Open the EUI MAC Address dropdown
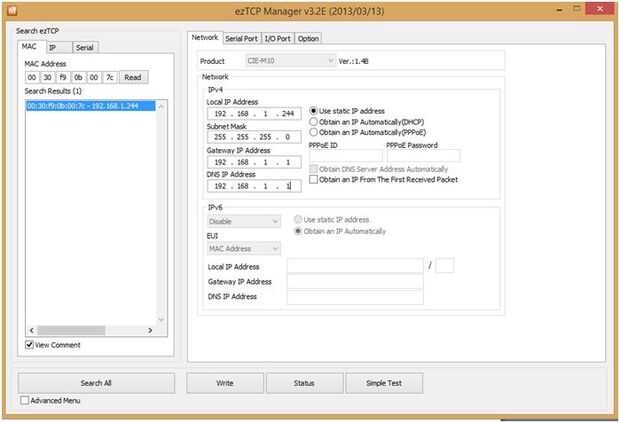Viewport: 620px width, 423px height. click(x=244, y=249)
